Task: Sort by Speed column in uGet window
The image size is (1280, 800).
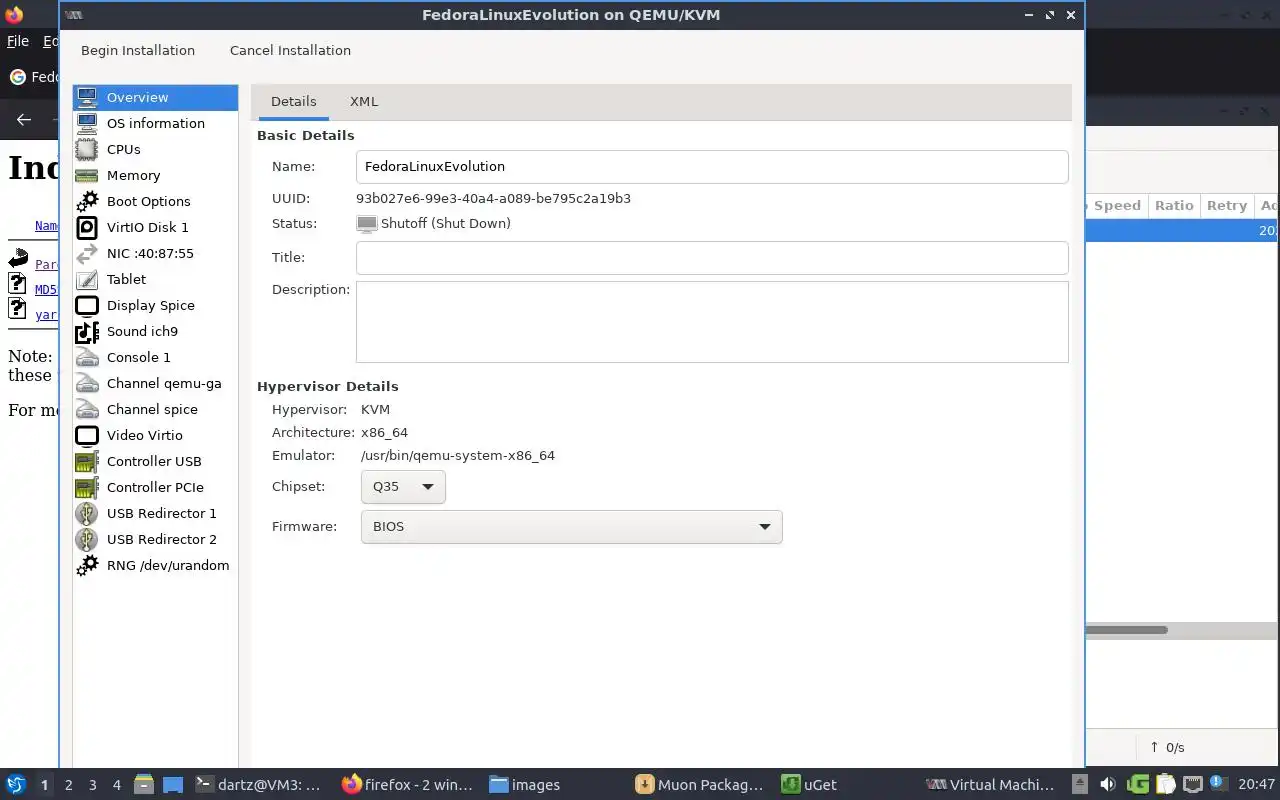Action: pyautogui.click(x=1117, y=205)
